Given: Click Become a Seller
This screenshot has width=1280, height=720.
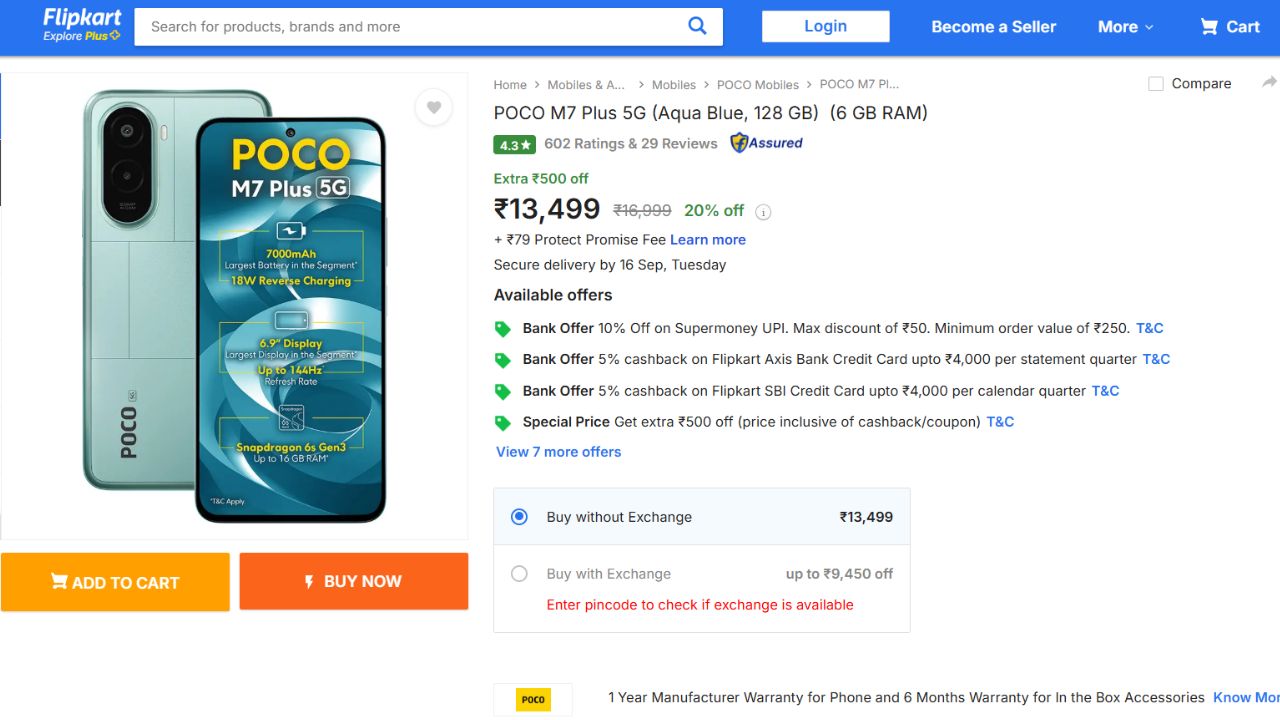Looking at the screenshot, I should click(x=994, y=27).
